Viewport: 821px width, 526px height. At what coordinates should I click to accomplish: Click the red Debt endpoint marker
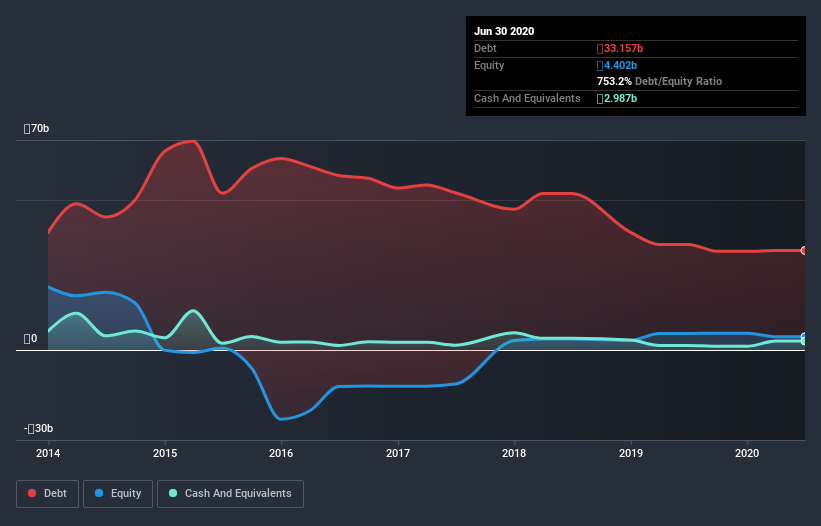click(x=804, y=251)
